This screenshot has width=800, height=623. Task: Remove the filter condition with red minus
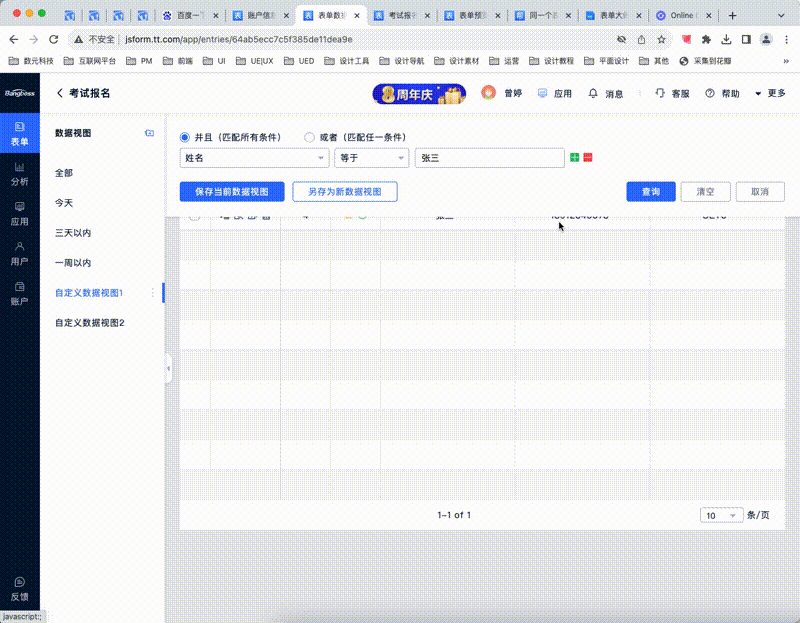588,158
